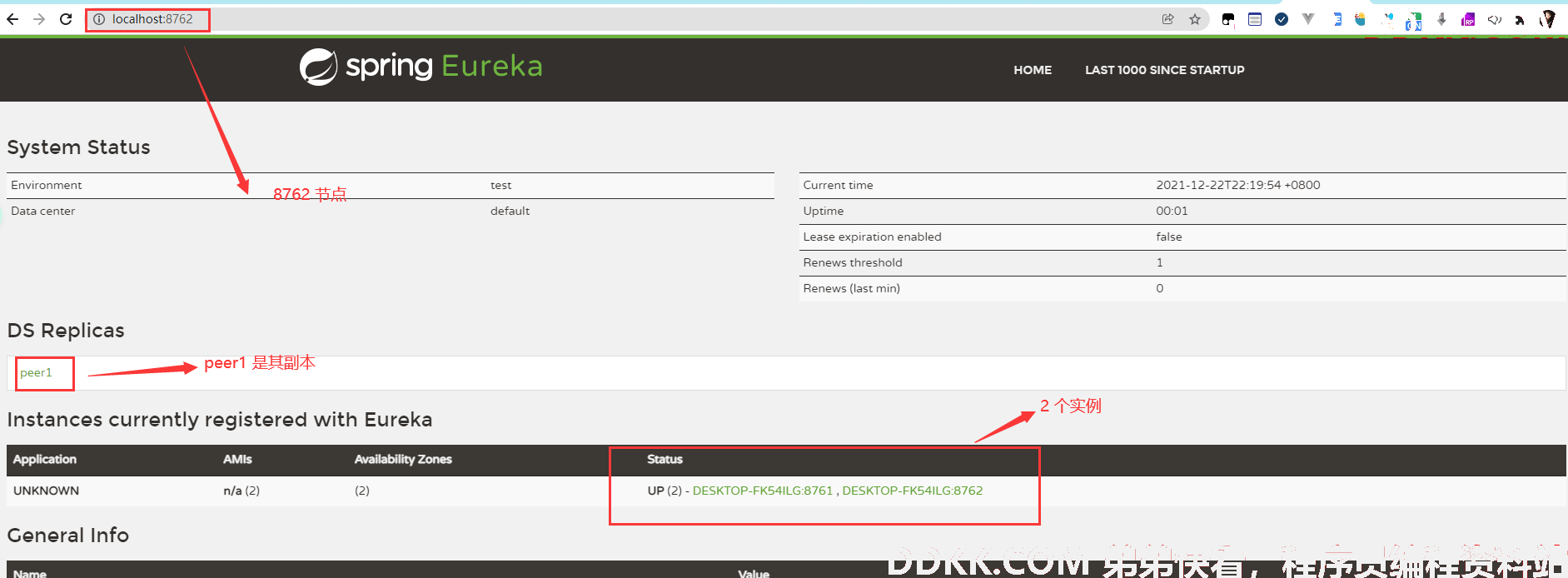Open the HOME navigation link

[1033, 70]
